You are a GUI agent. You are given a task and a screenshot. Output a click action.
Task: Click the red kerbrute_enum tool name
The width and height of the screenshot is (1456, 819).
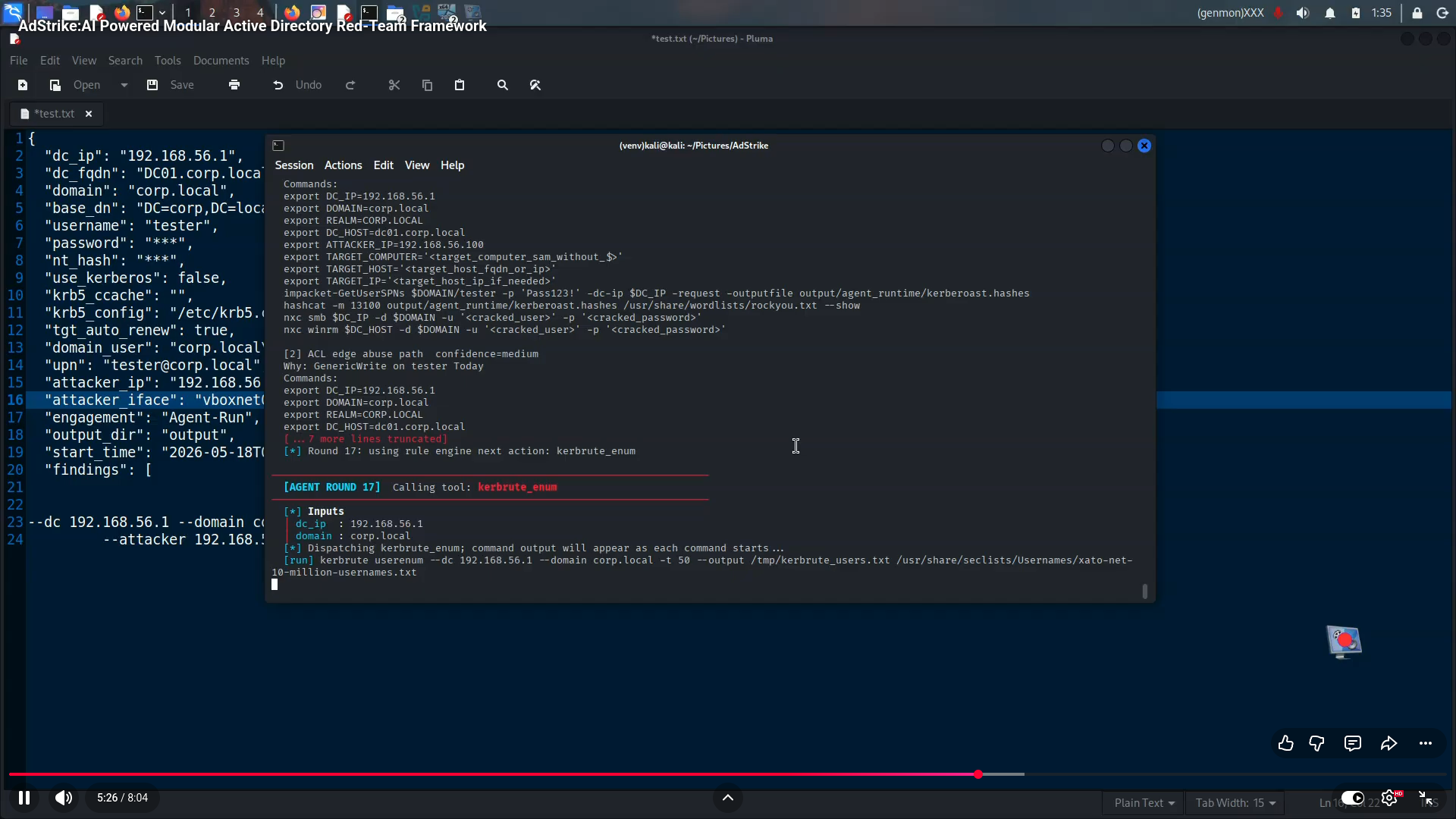(517, 487)
